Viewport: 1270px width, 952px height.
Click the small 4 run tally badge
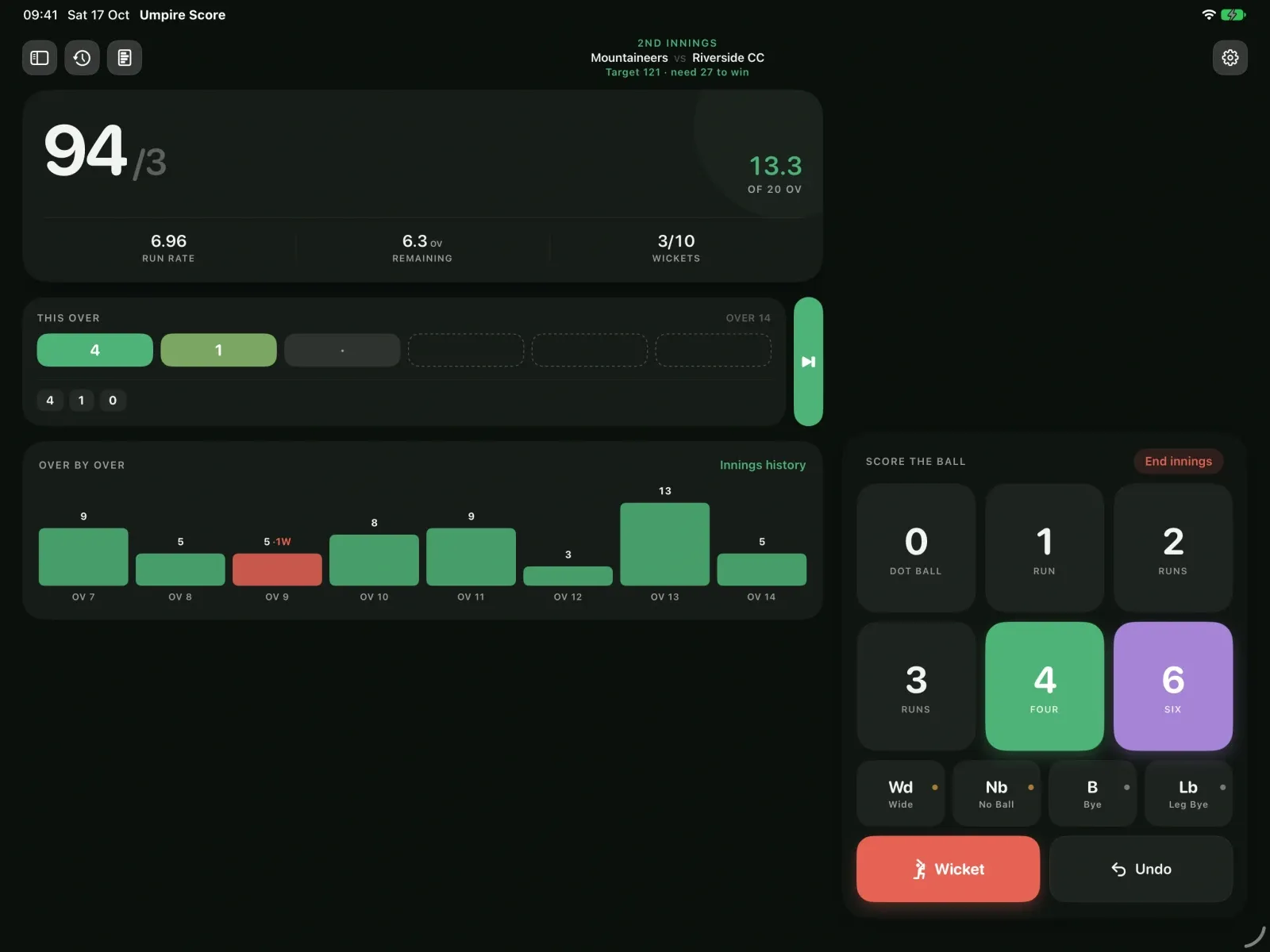(50, 400)
